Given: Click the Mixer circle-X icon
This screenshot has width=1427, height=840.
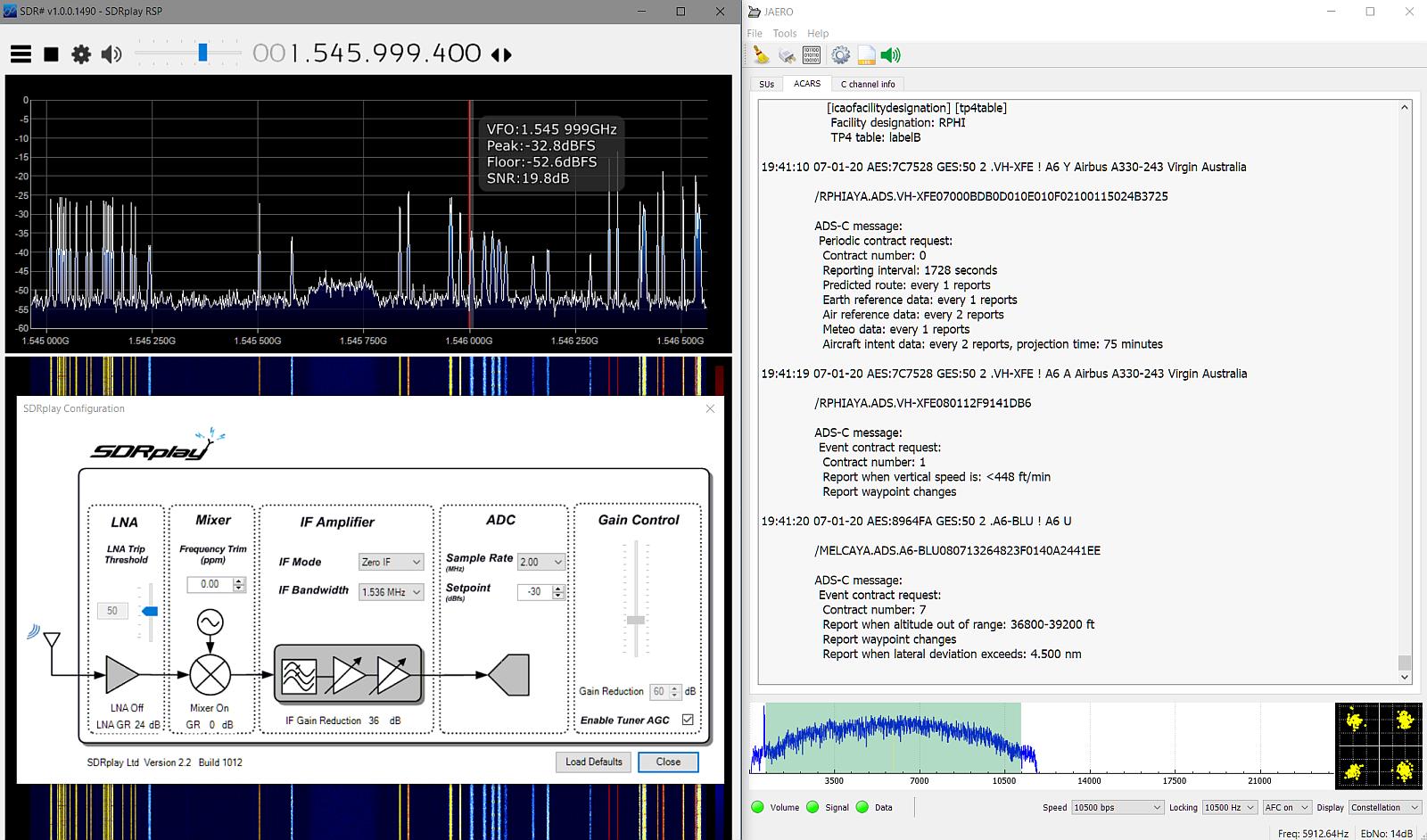Looking at the screenshot, I should pyautogui.click(x=210, y=675).
